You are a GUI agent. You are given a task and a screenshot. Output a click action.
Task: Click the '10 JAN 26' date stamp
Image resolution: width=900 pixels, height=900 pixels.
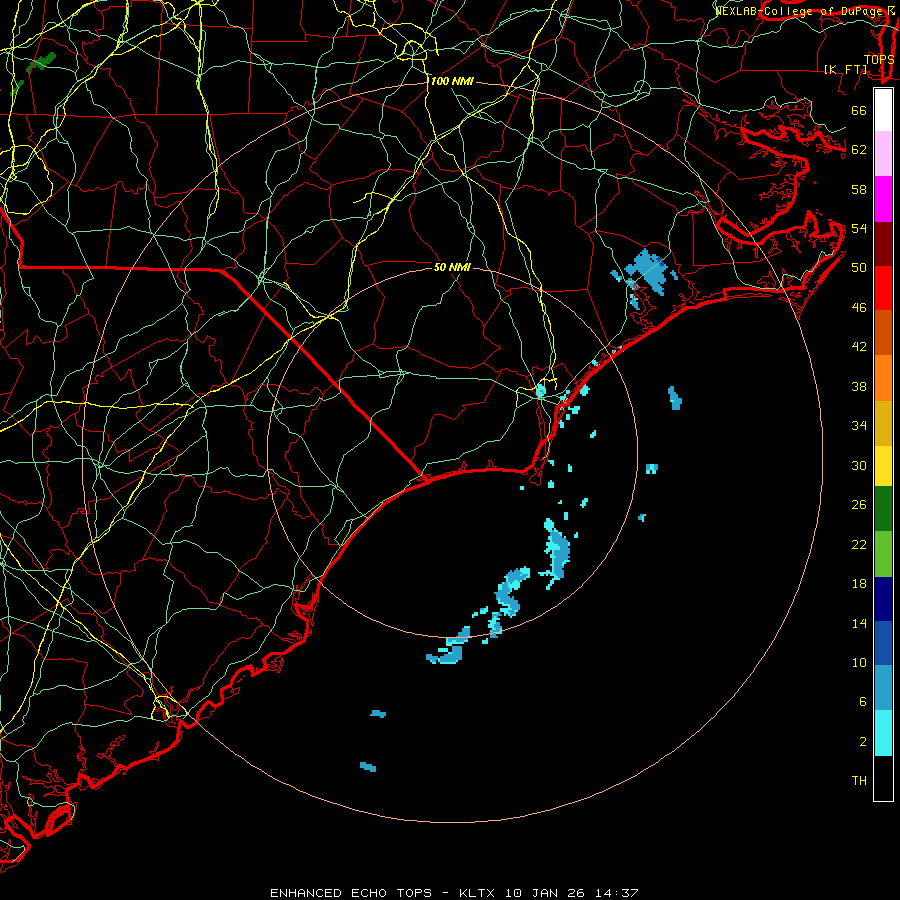[545, 893]
